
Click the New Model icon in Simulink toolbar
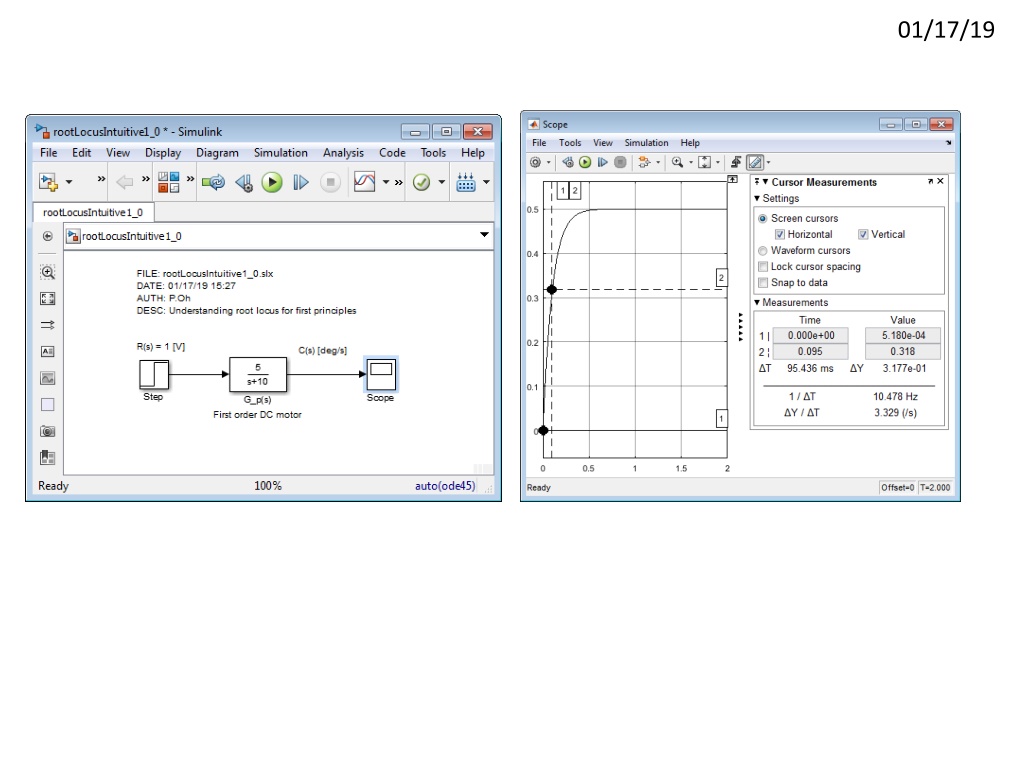pyautogui.click(x=48, y=182)
